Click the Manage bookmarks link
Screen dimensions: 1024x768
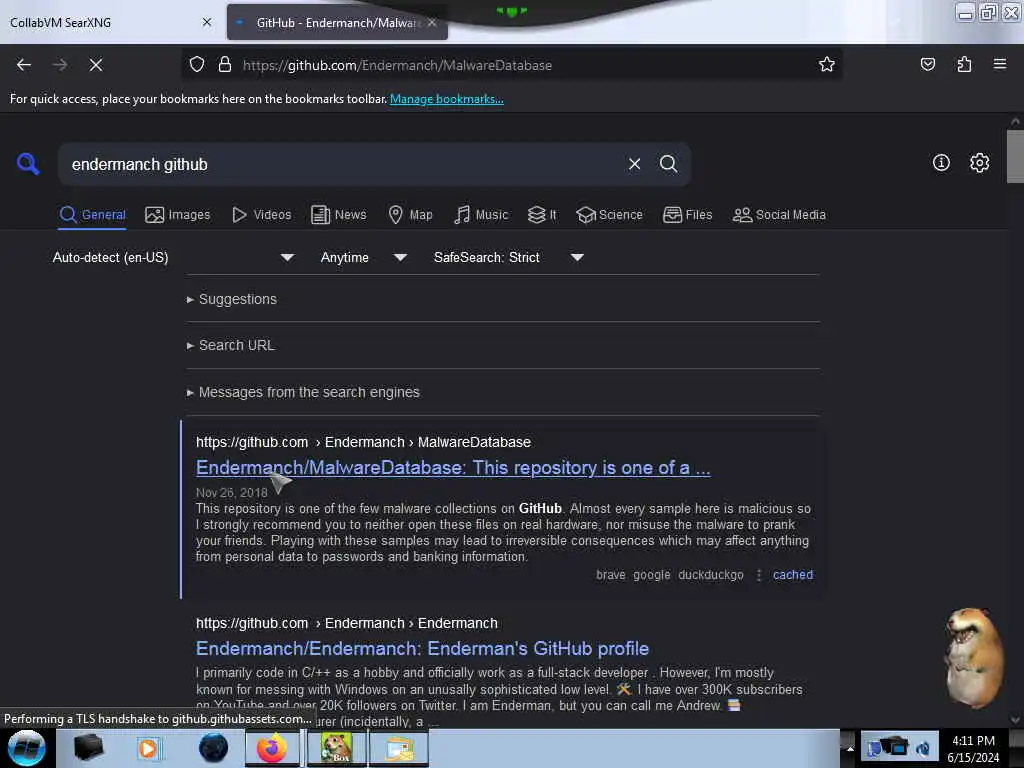(x=447, y=99)
